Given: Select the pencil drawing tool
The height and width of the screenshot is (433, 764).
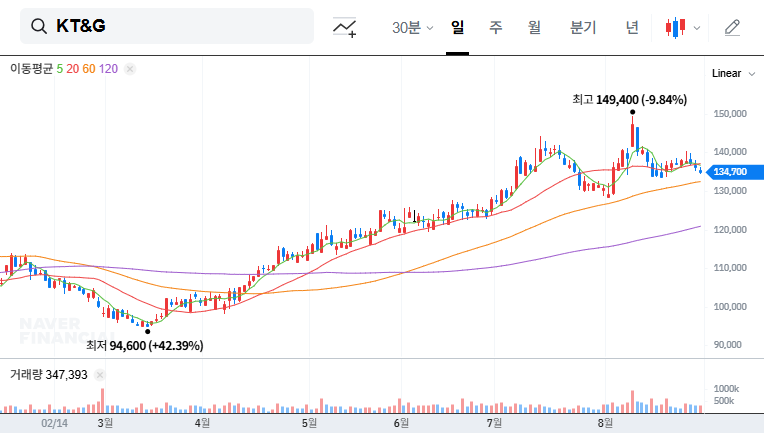Looking at the screenshot, I should (x=732, y=28).
